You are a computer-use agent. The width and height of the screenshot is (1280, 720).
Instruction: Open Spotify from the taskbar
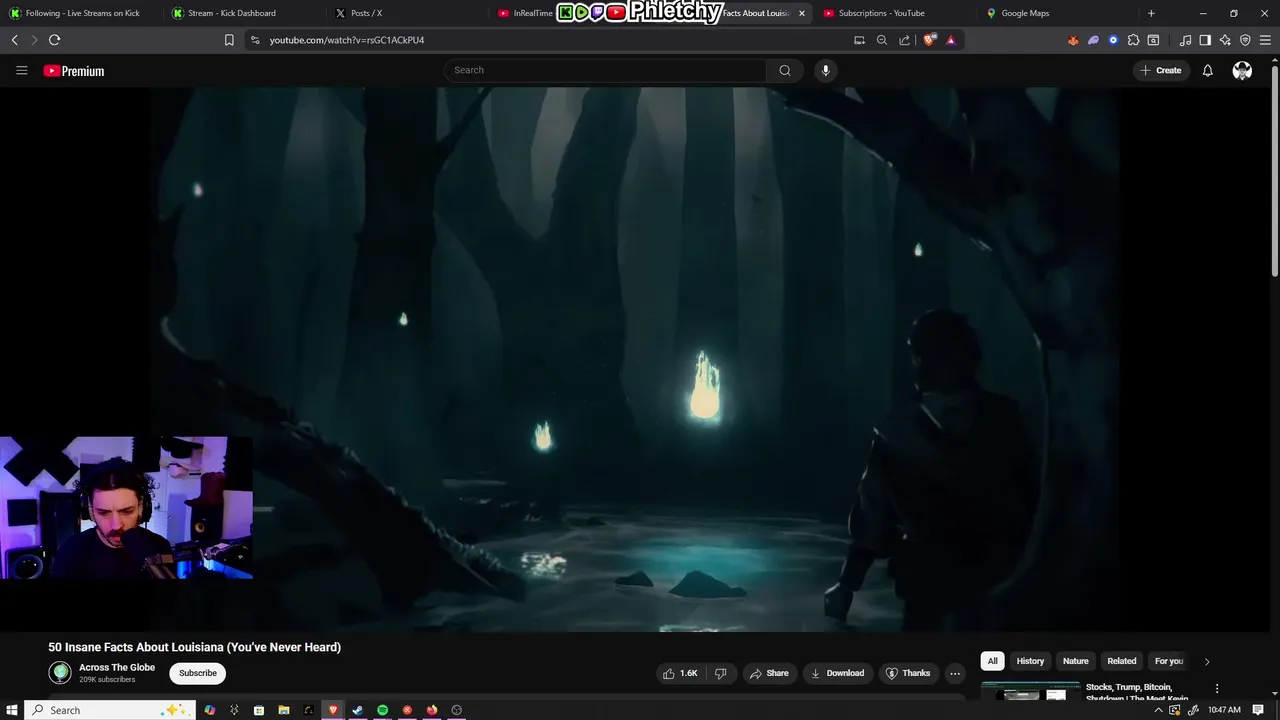point(382,710)
